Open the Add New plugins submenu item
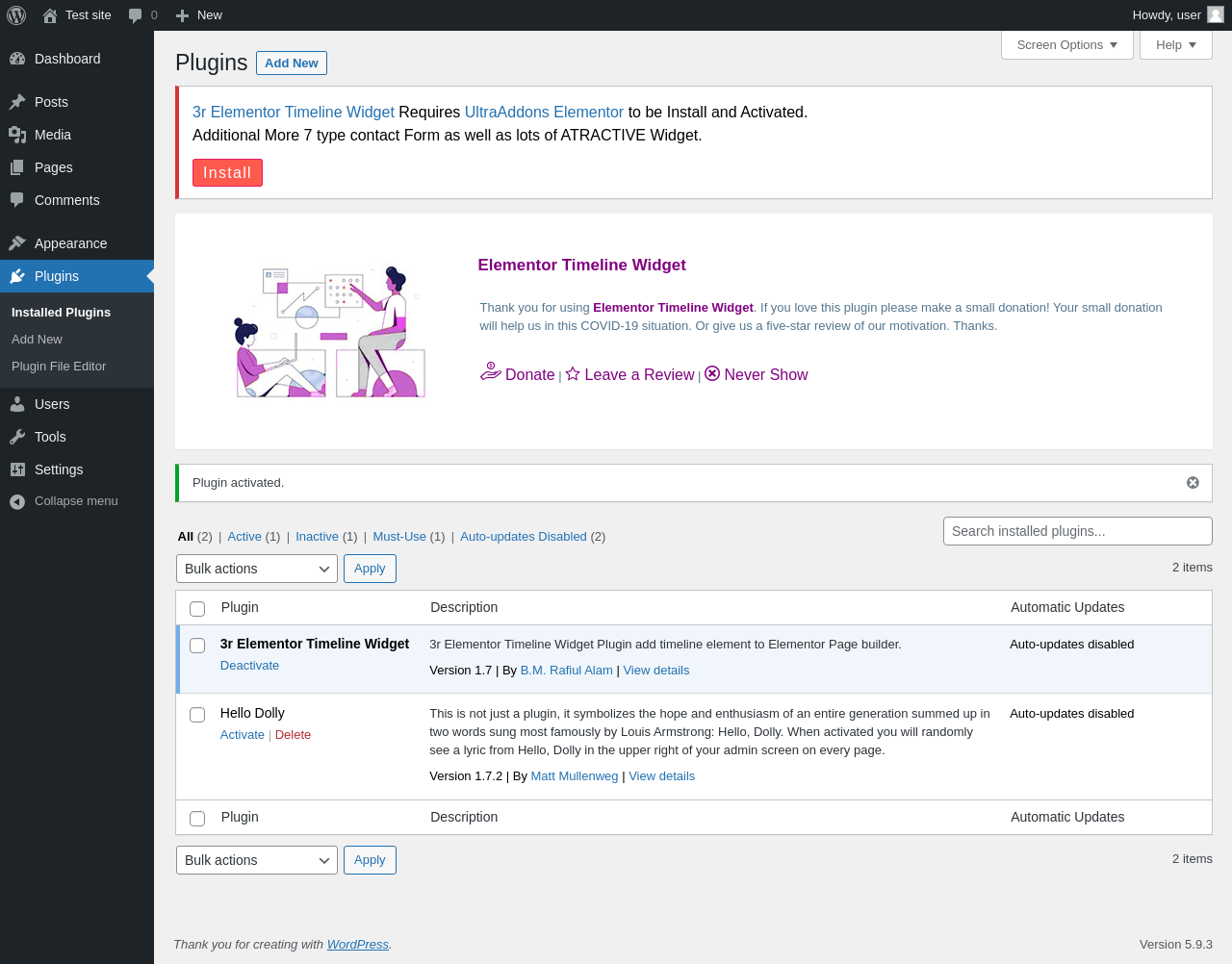 (37, 340)
